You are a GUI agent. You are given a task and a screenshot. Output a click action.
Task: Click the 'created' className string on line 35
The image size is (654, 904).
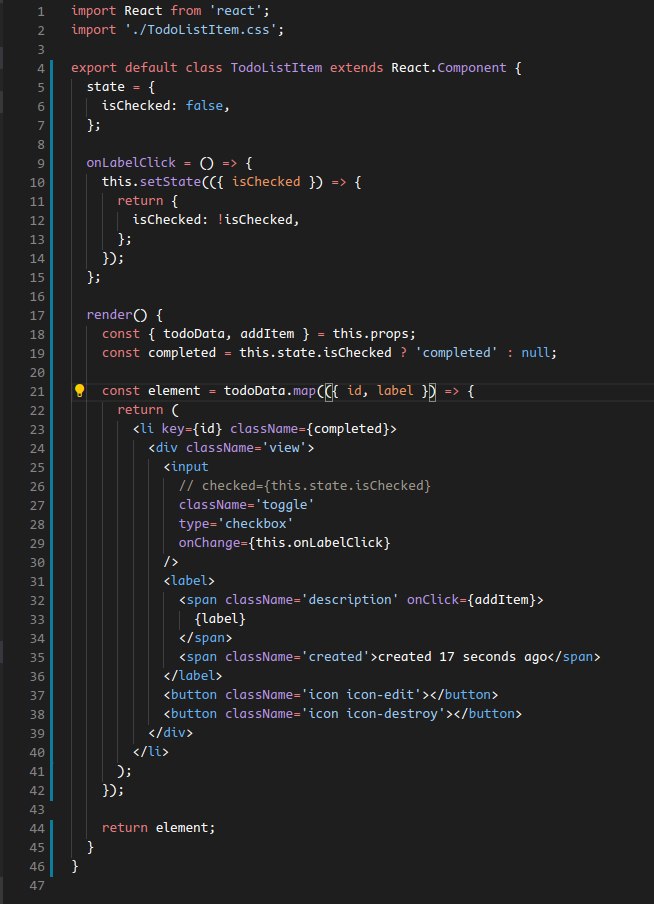(335, 658)
